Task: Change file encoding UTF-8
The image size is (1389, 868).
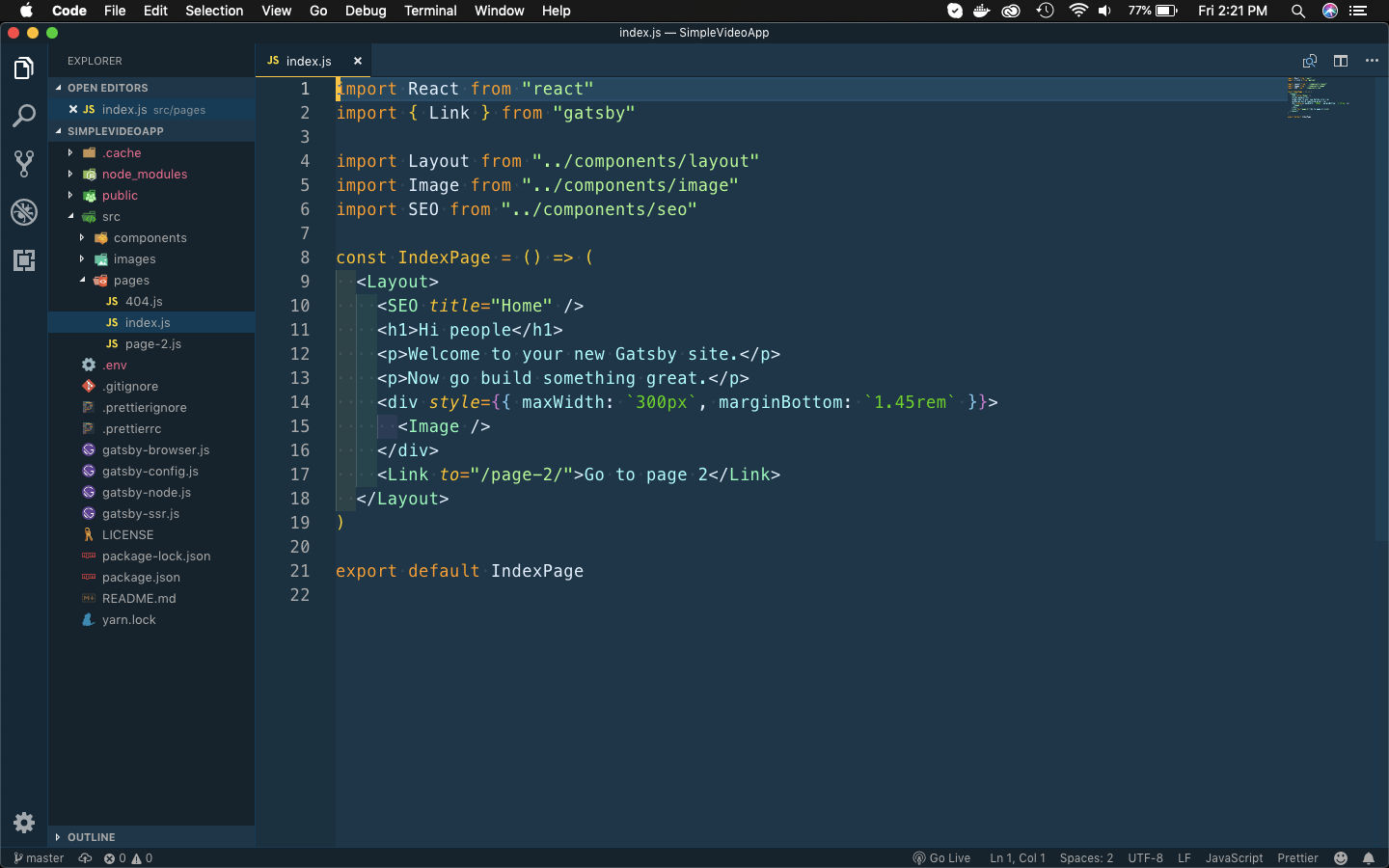Action: [x=1146, y=858]
